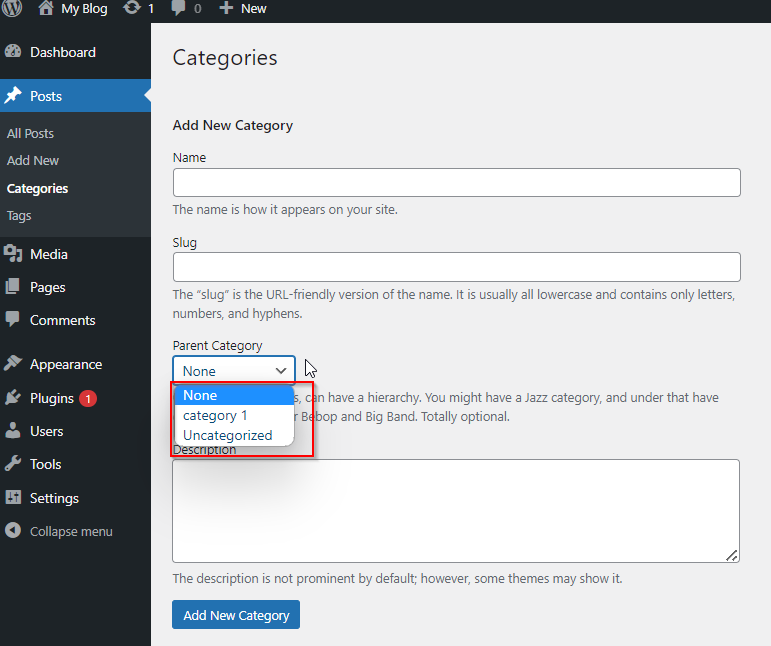This screenshot has width=771, height=646.
Task: Open All Posts submenu link
Action: click(x=30, y=133)
